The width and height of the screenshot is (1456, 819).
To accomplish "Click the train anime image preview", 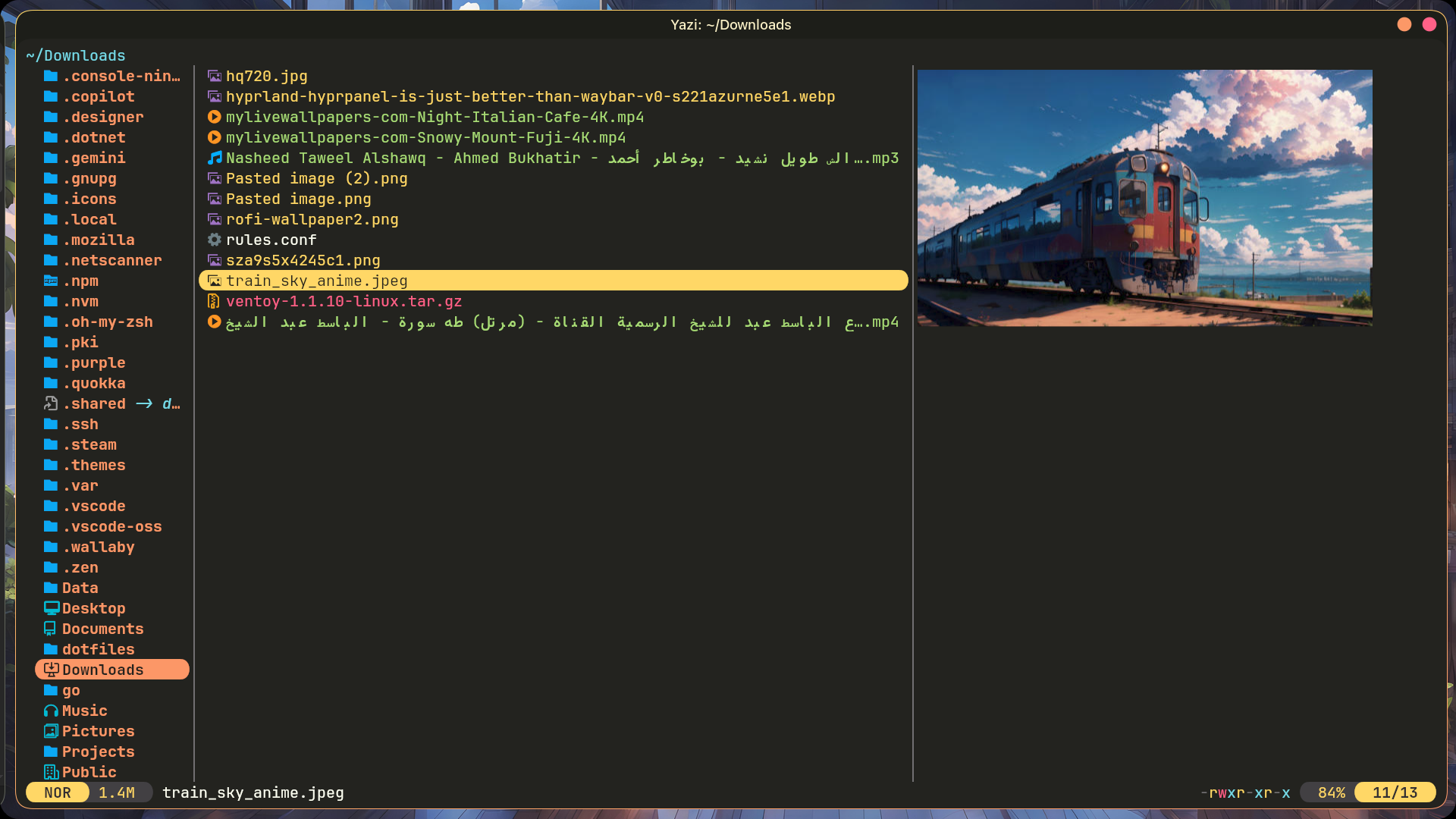I will [1144, 198].
